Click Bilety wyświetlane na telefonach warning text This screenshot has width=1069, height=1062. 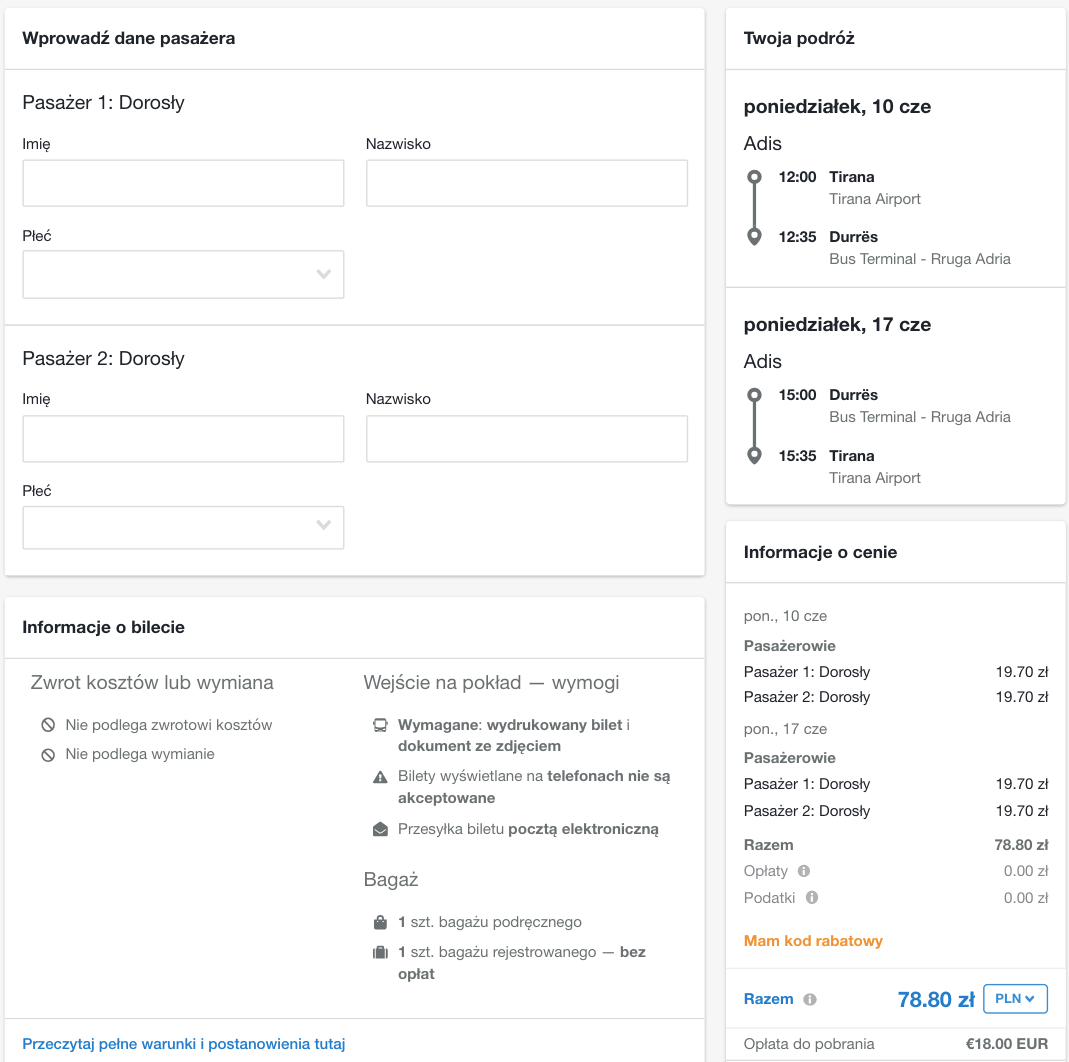point(534,787)
